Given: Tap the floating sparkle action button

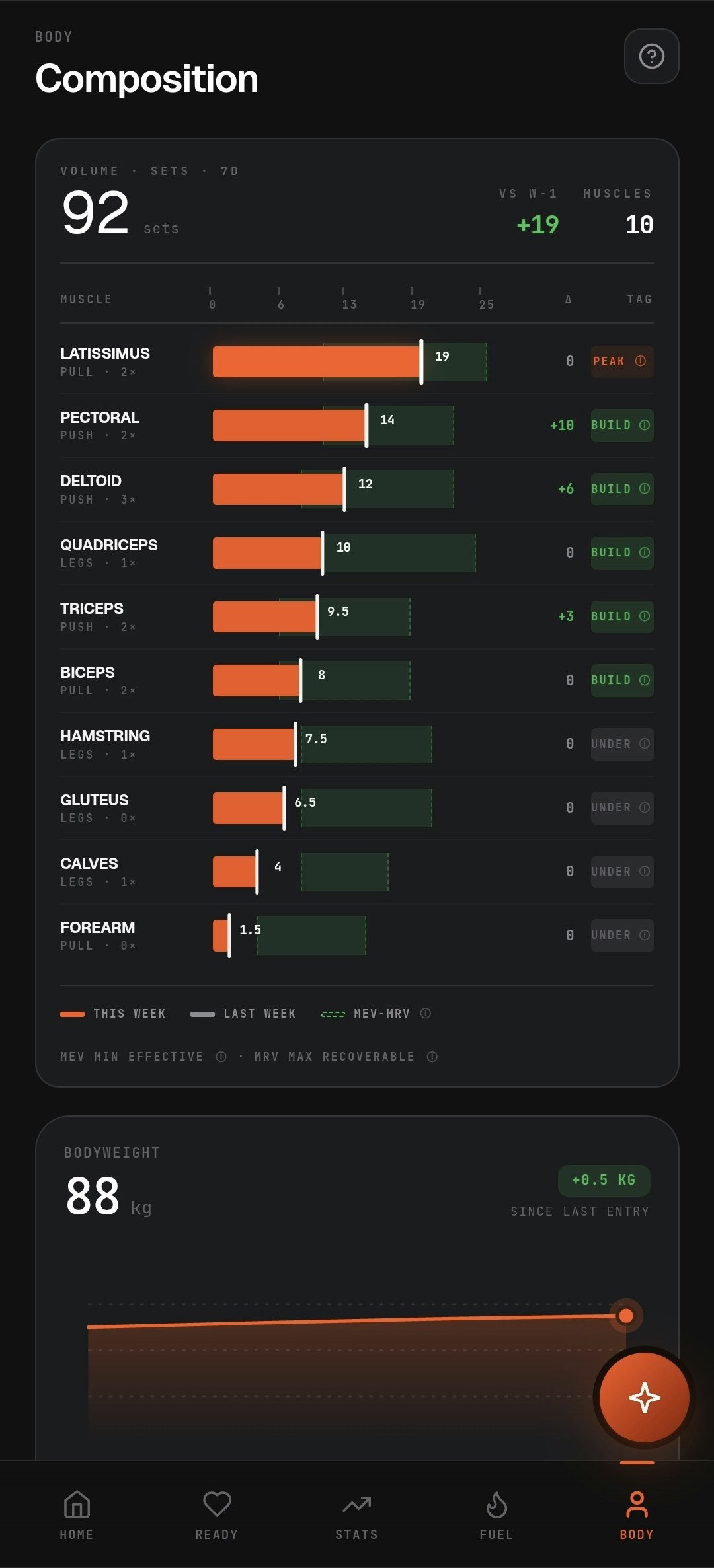Looking at the screenshot, I should coord(644,1397).
